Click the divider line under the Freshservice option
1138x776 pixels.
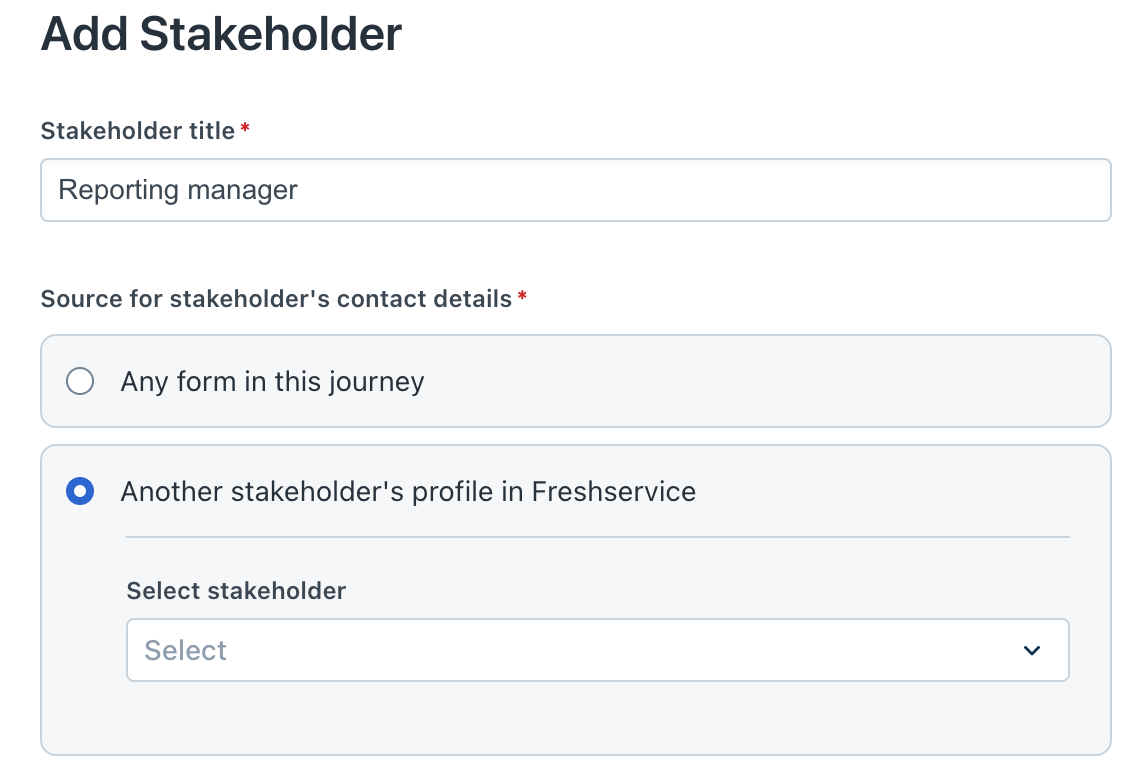pos(597,537)
